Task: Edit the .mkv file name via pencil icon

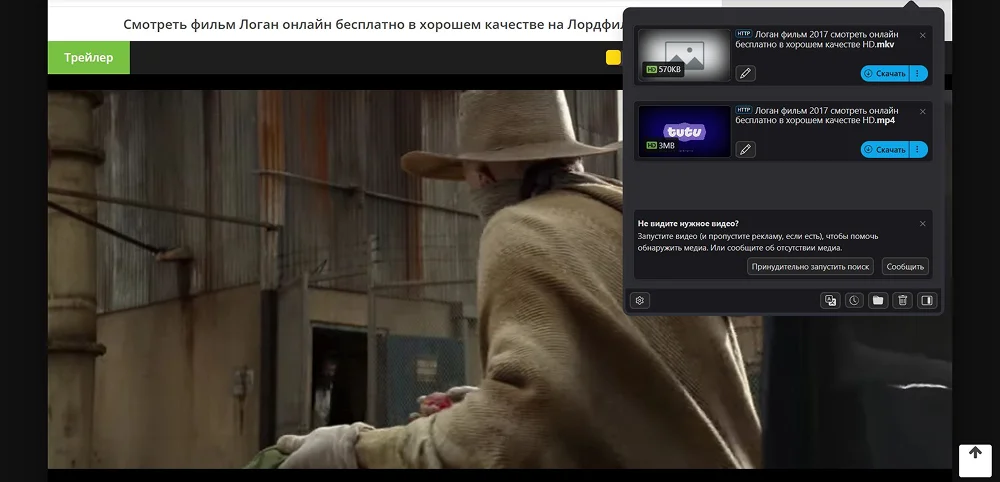Action: (x=746, y=73)
